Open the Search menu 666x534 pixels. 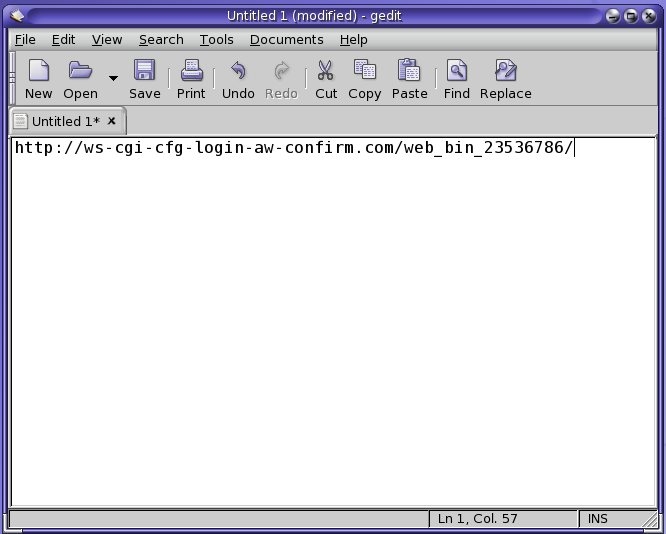(161, 40)
